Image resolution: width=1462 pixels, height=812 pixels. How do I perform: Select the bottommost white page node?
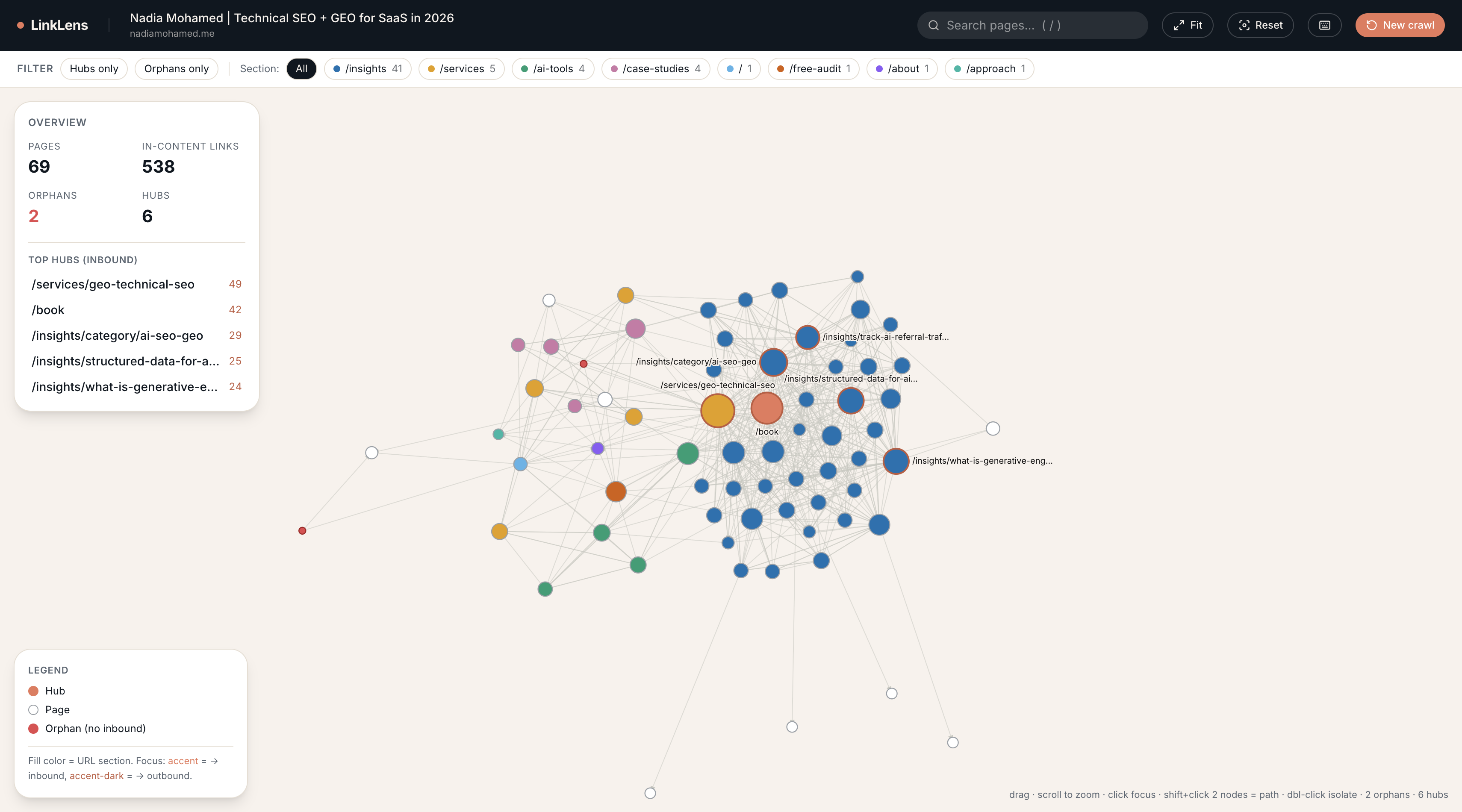650,793
